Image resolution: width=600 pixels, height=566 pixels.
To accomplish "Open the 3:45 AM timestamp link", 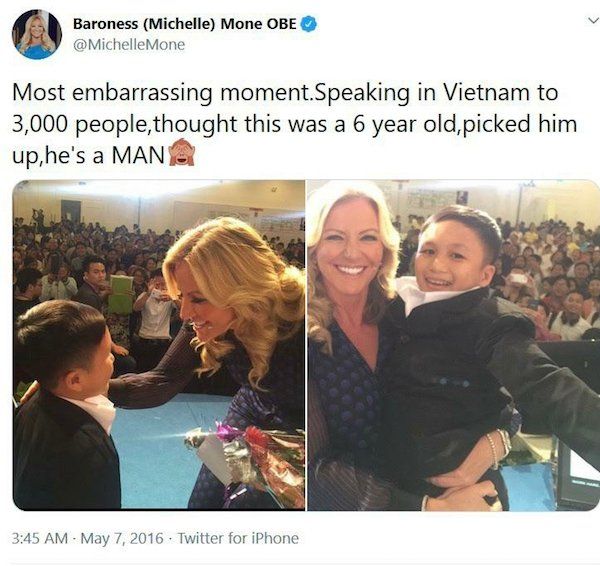I will [x=40, y=538].
